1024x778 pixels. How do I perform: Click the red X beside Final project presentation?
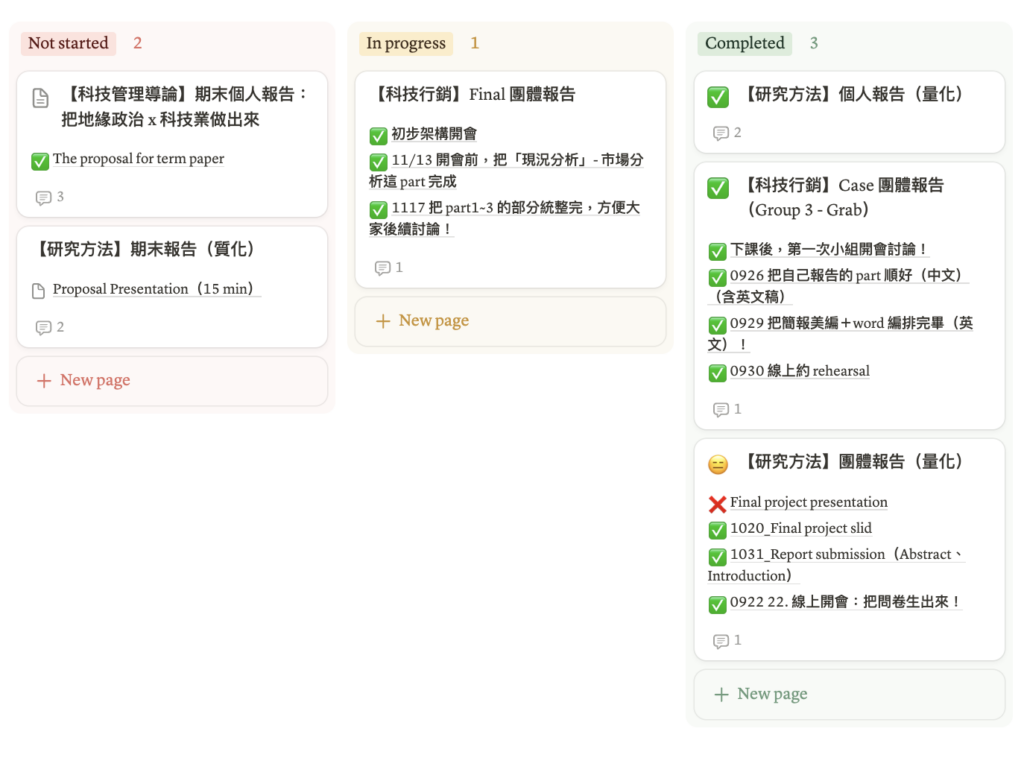click(717, 504)
